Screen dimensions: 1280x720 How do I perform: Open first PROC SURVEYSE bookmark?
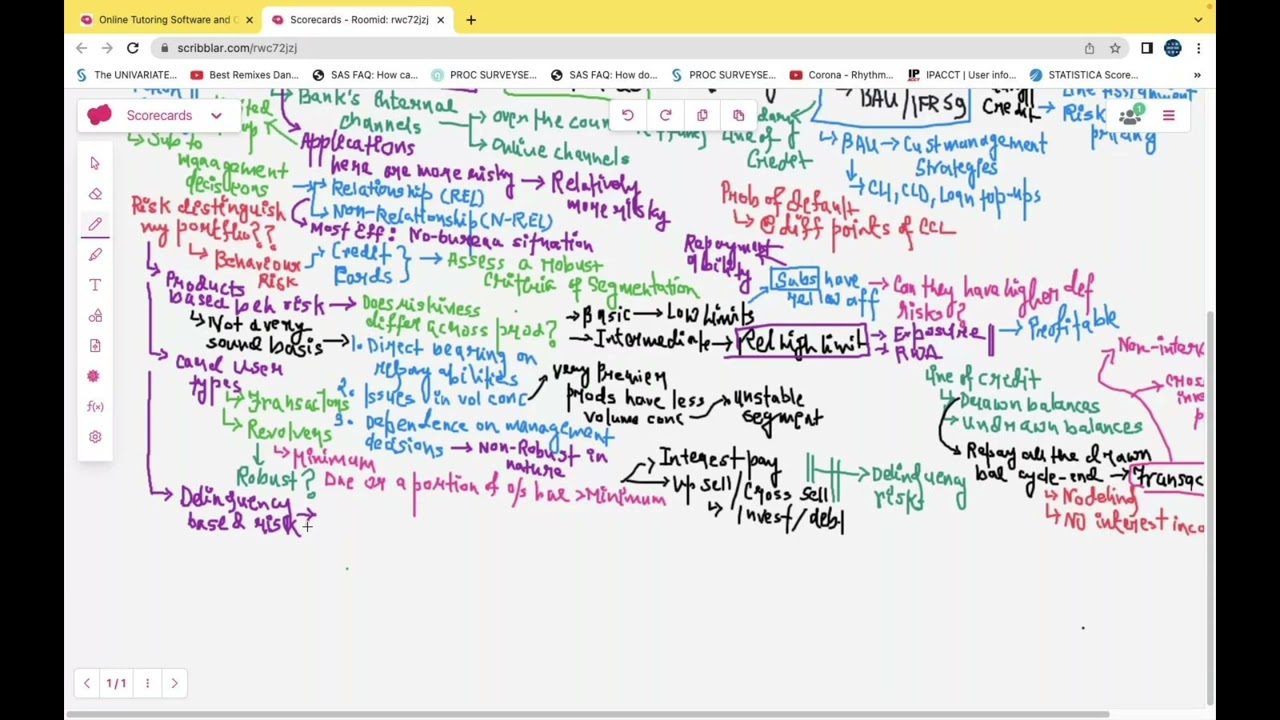484,75
